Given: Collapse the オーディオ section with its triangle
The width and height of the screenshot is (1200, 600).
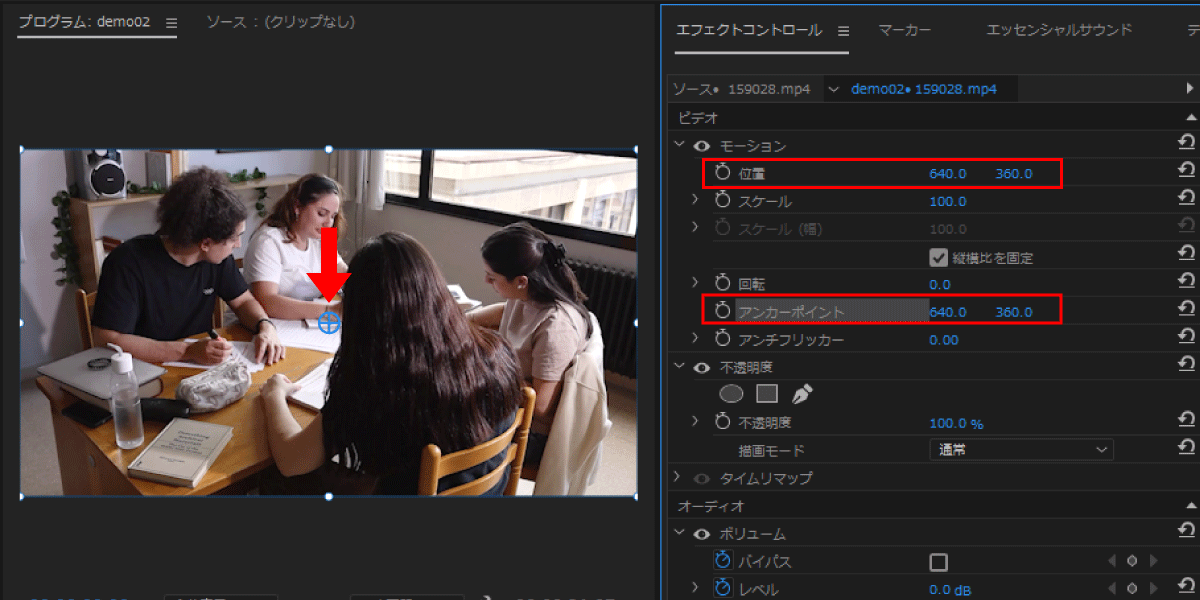Looking at the screenshot, I should 1190,506.
